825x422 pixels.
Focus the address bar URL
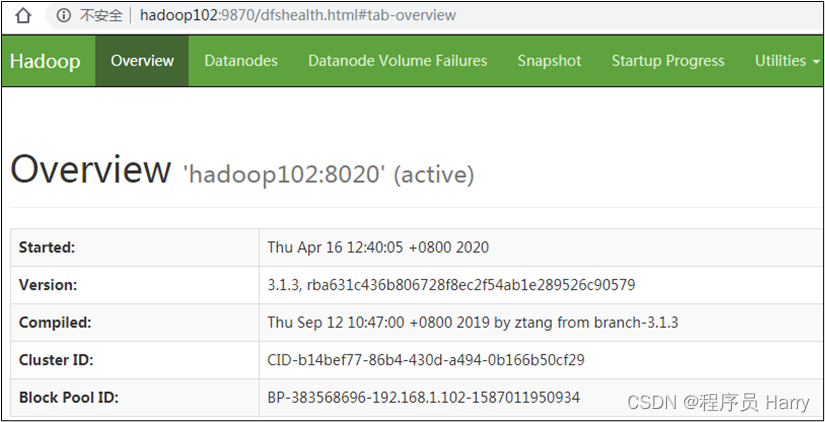(x=298, y=15)
